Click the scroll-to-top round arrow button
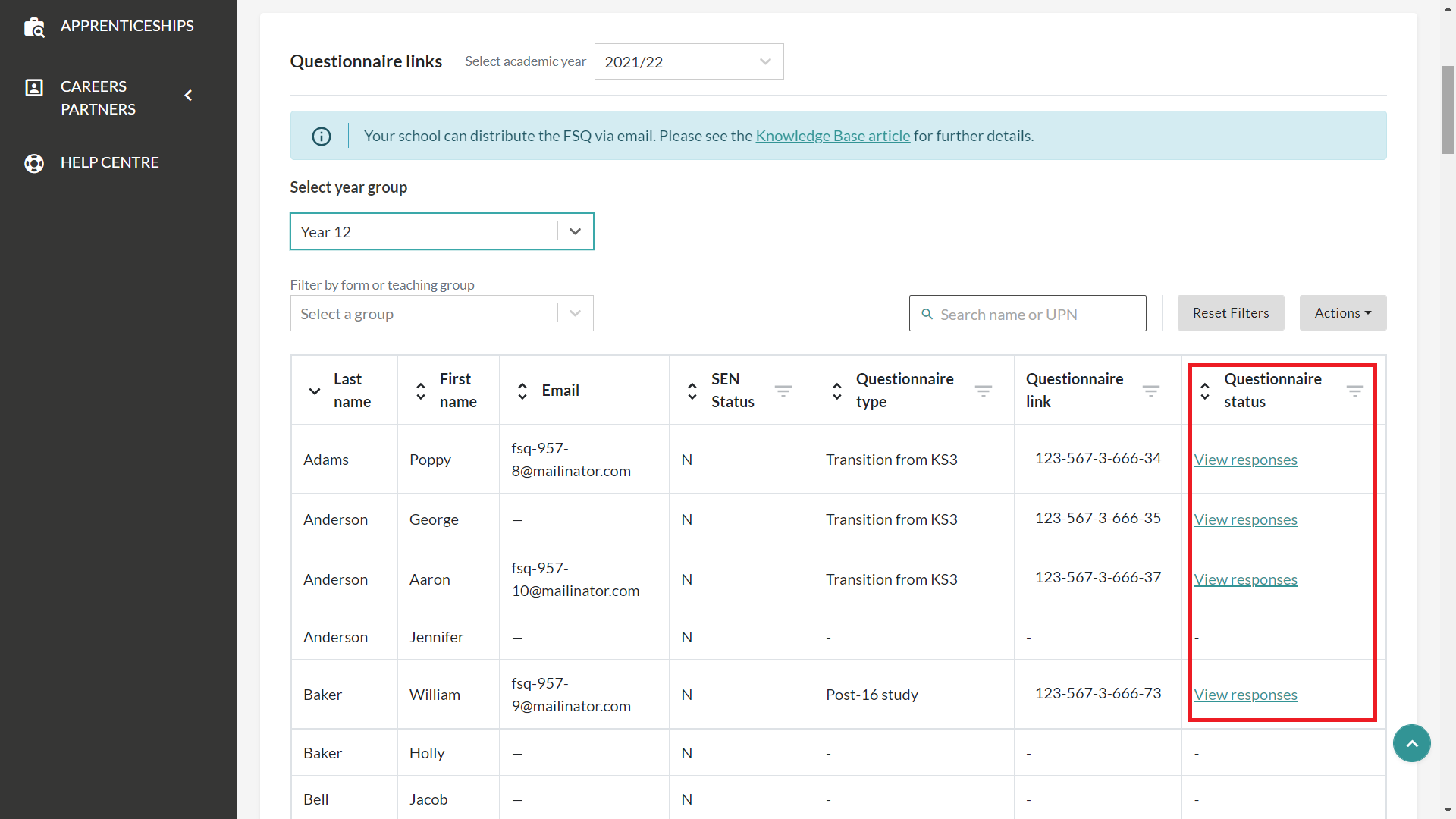1456x819 pixels. click(1412, 744)
